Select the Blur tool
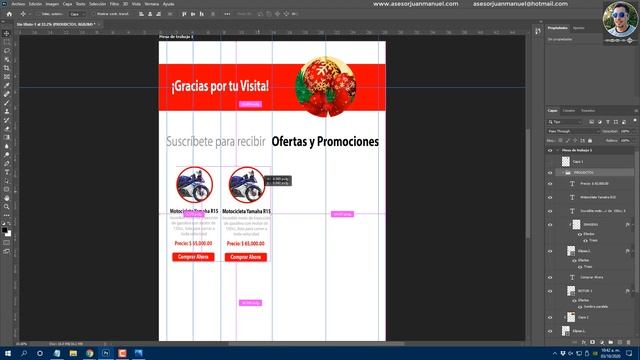Viewport: 640px width, 360px height. click(x=7, y=146)
